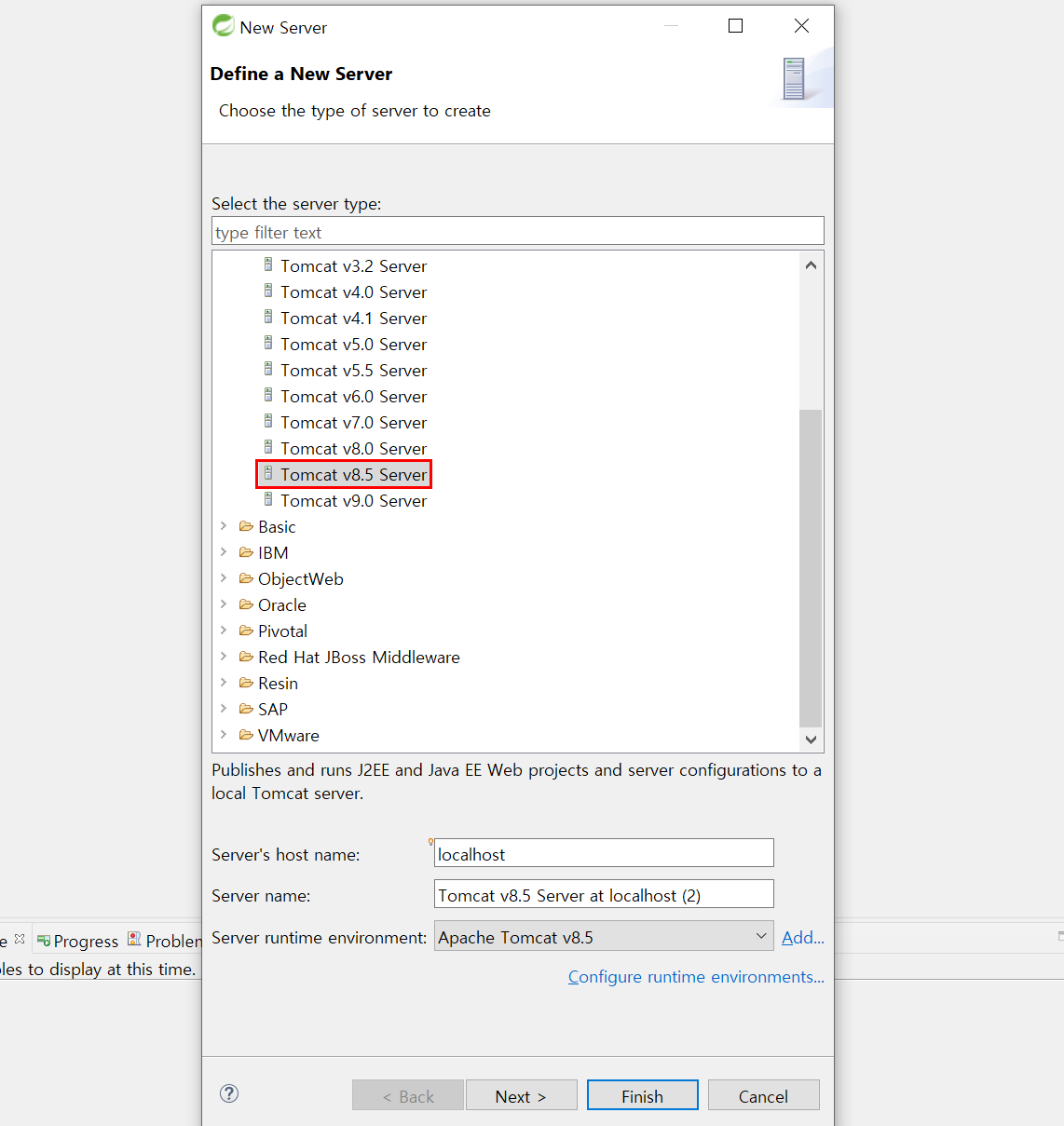
Task: Expand the Resin category
Action: click(x=224, y=683)
